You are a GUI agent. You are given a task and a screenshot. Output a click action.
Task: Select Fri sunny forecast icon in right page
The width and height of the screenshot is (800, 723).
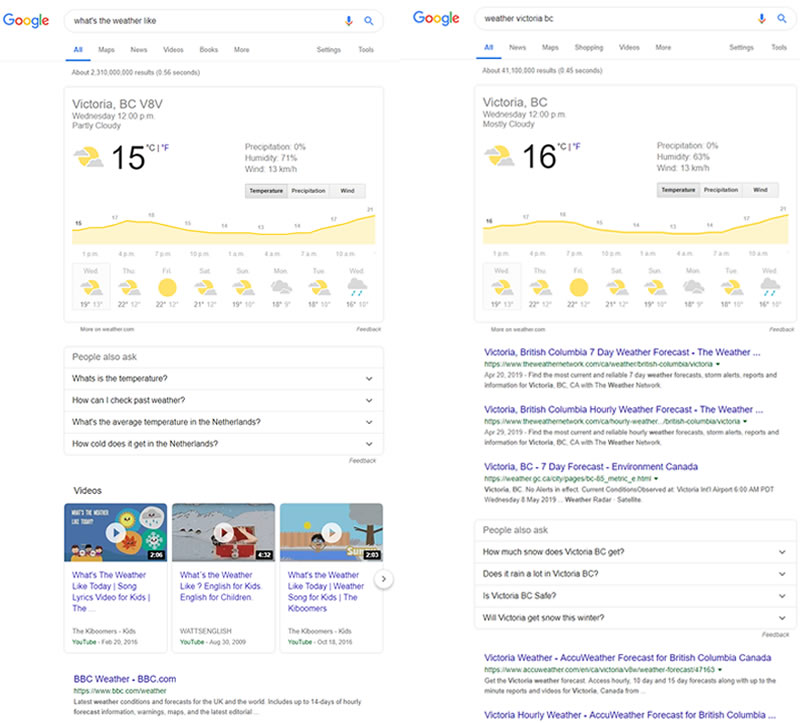579,287
